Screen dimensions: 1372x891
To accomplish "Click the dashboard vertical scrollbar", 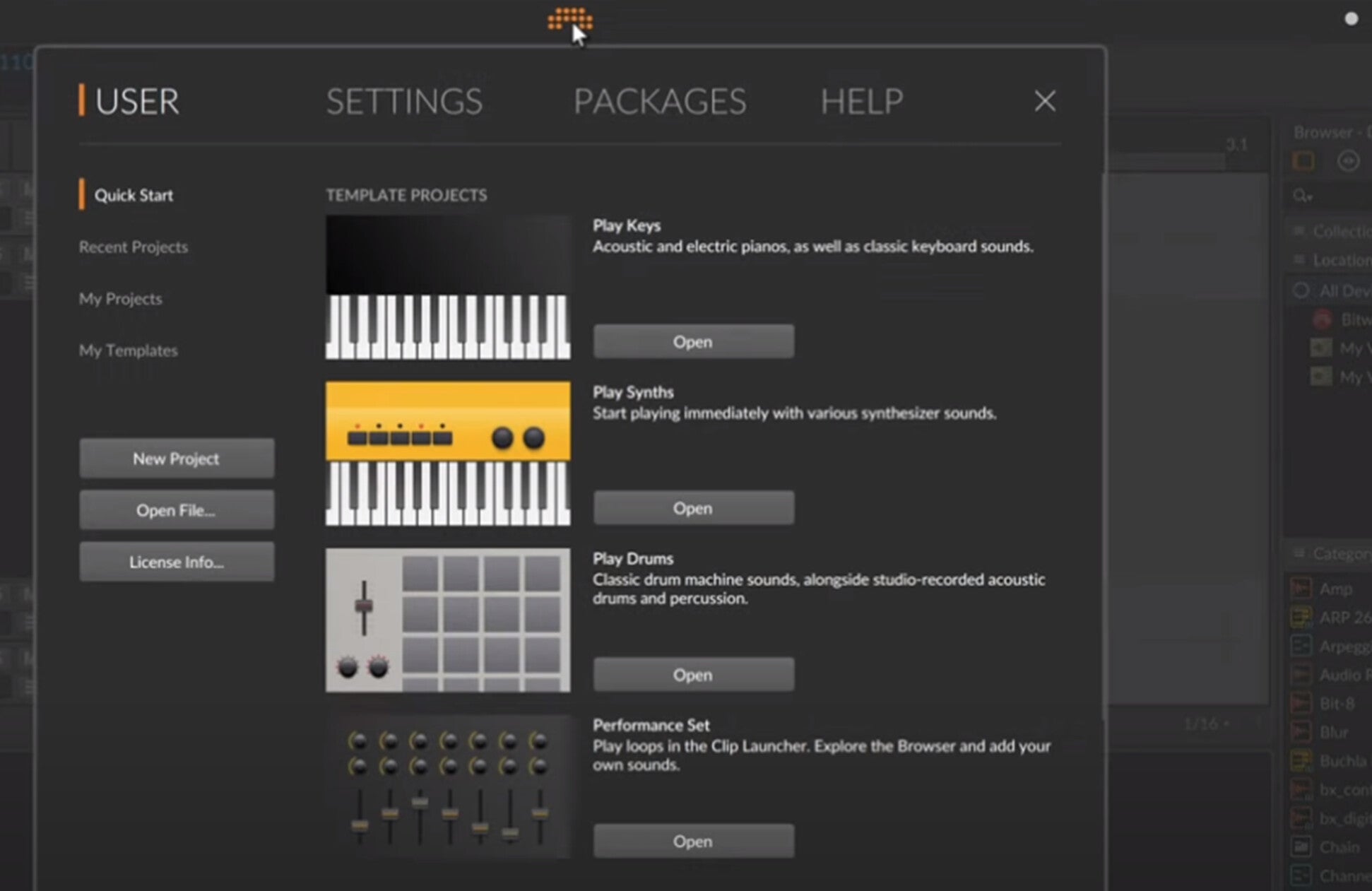I will (x=1104, y=445).
